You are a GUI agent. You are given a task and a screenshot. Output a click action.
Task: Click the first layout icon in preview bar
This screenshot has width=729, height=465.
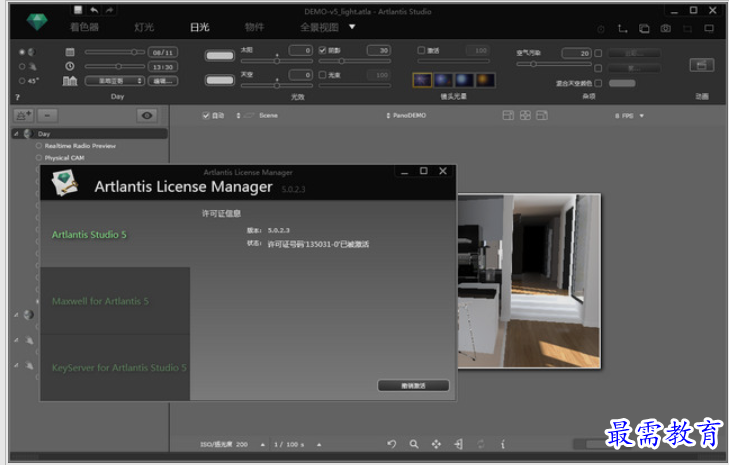pos(508,115)
